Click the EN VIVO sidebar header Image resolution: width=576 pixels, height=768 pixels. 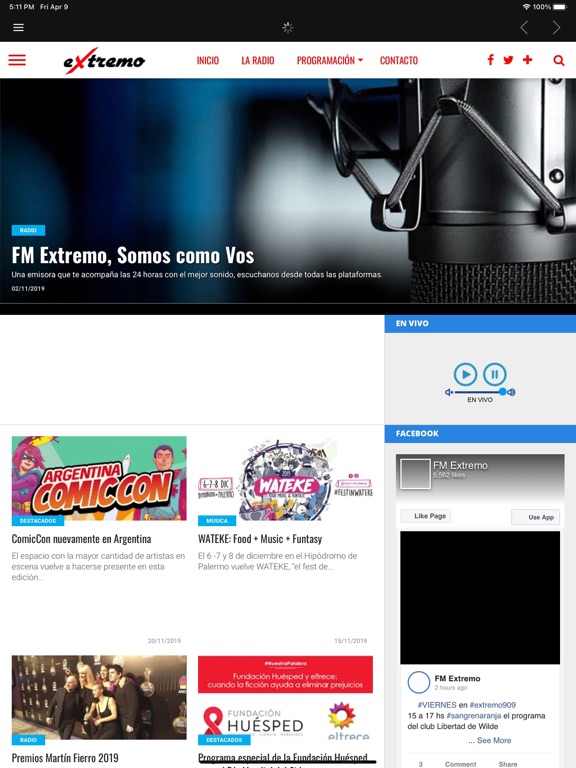click(x=480, y=323)
